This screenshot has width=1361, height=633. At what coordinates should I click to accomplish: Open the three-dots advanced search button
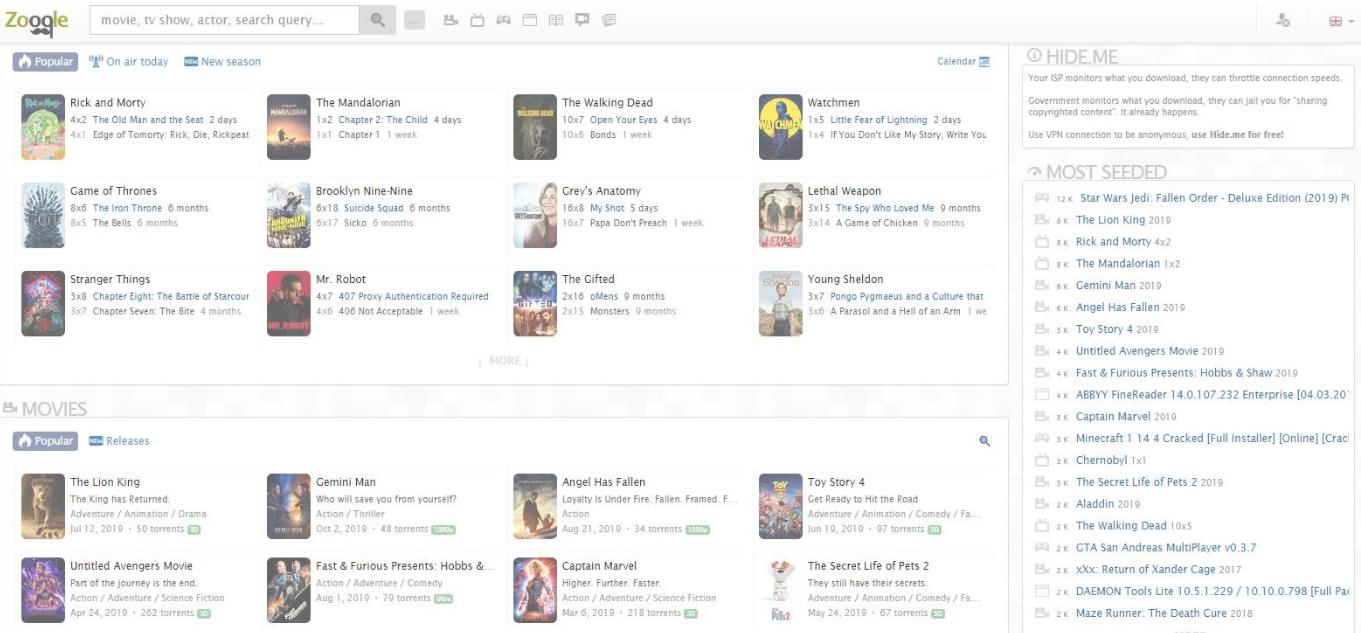tap(415, 20)
